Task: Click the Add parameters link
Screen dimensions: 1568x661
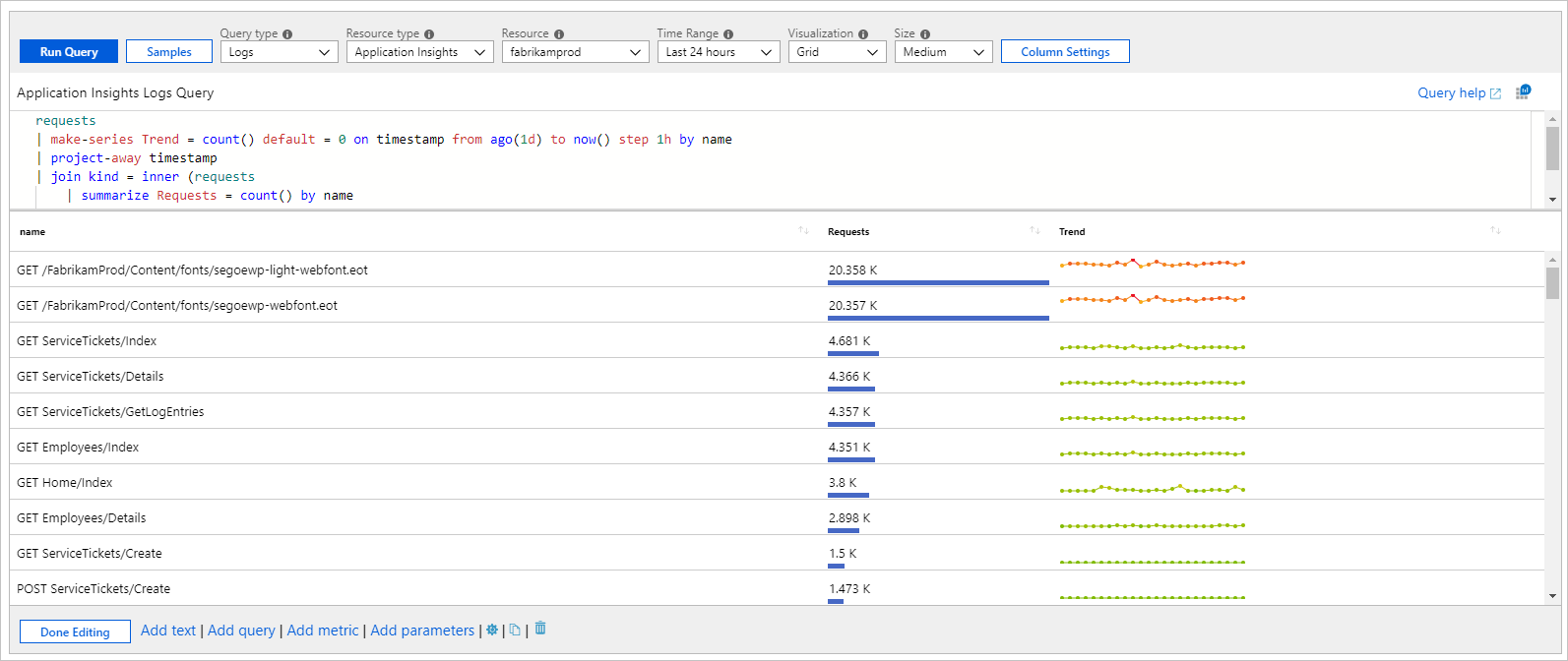Action: (x=422, y=631)
